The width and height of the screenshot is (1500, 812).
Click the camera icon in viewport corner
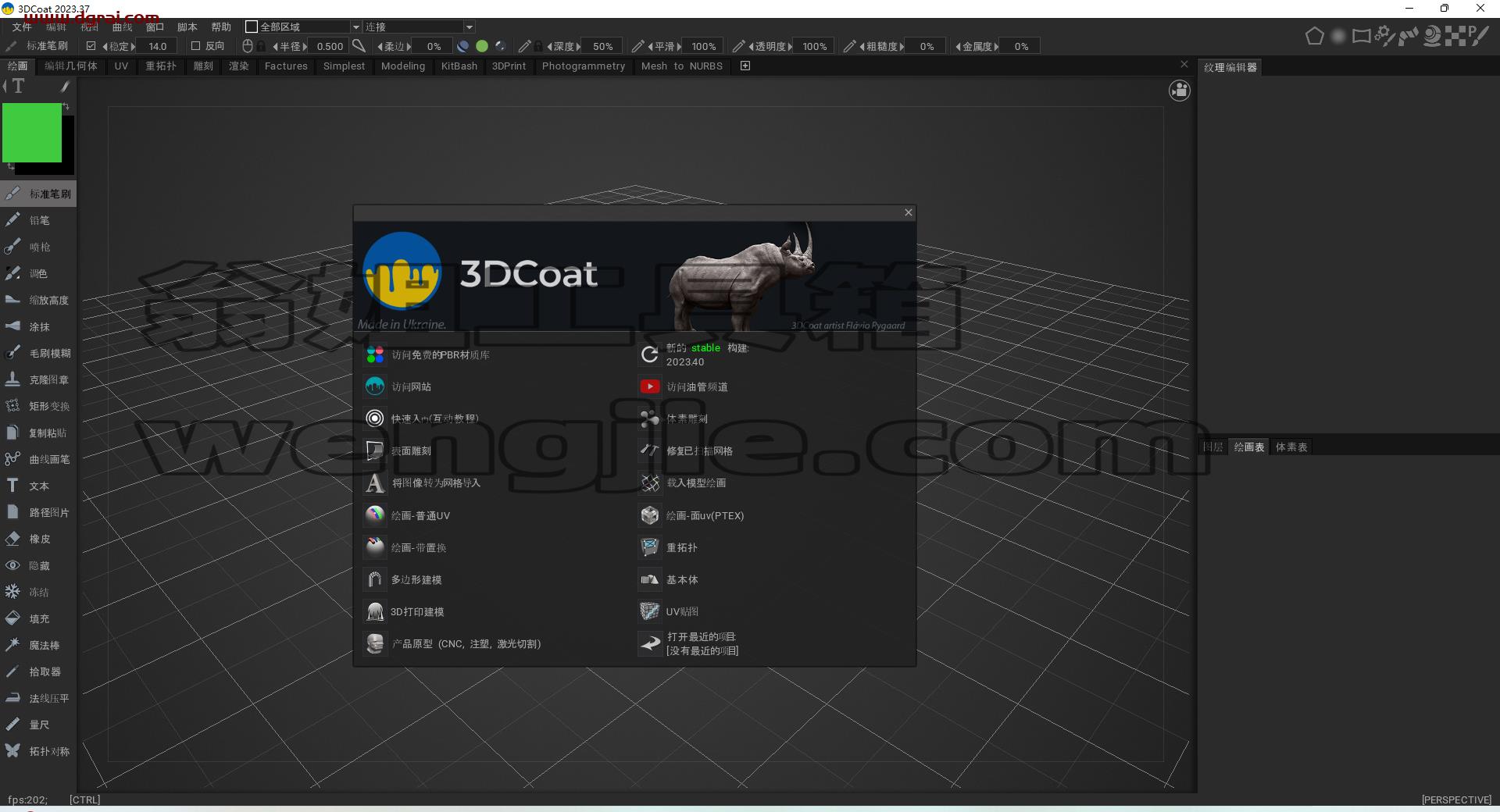(1179, 91)
